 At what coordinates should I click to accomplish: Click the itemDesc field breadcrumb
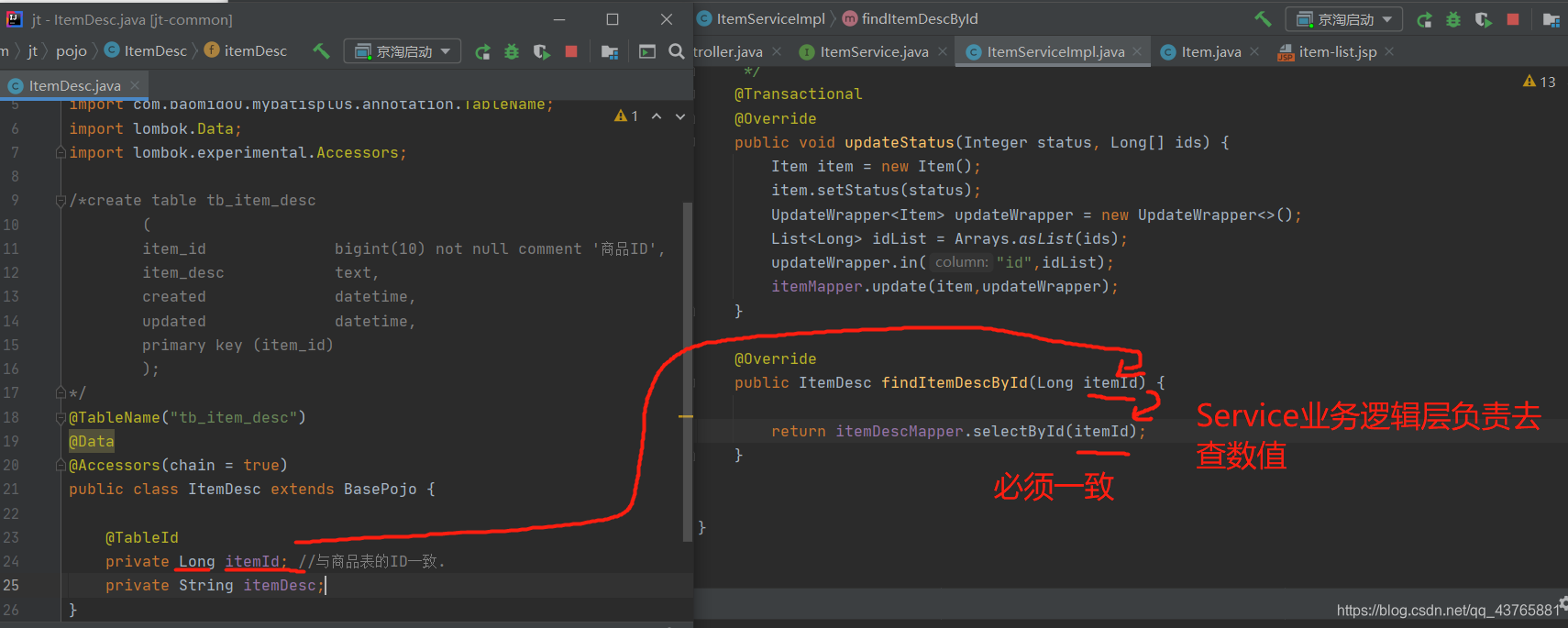coord(246,51)
